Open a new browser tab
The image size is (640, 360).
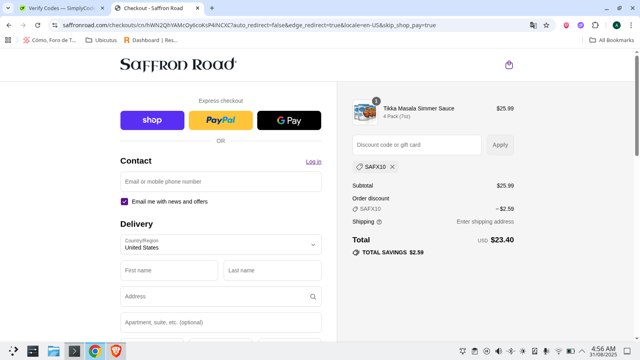tap(212, 8)
